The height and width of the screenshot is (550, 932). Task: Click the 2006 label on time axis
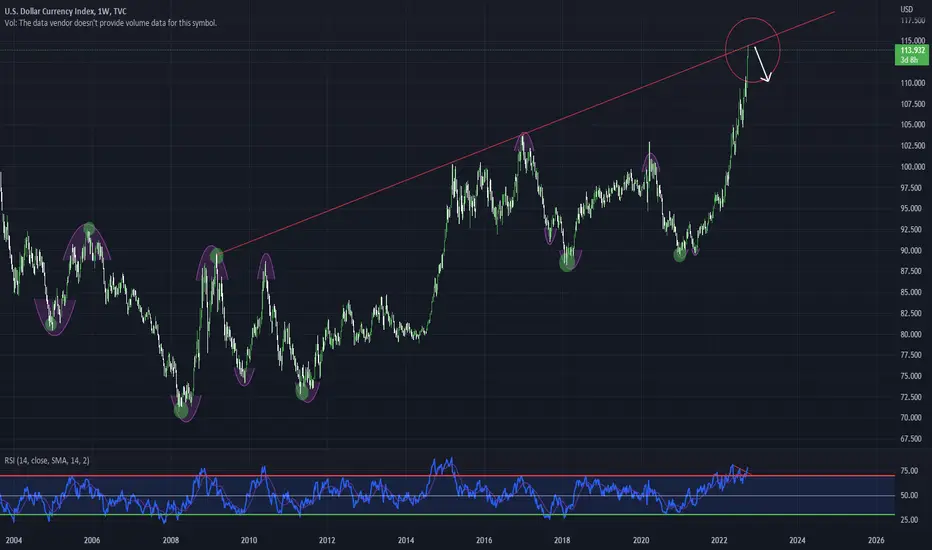92,540
